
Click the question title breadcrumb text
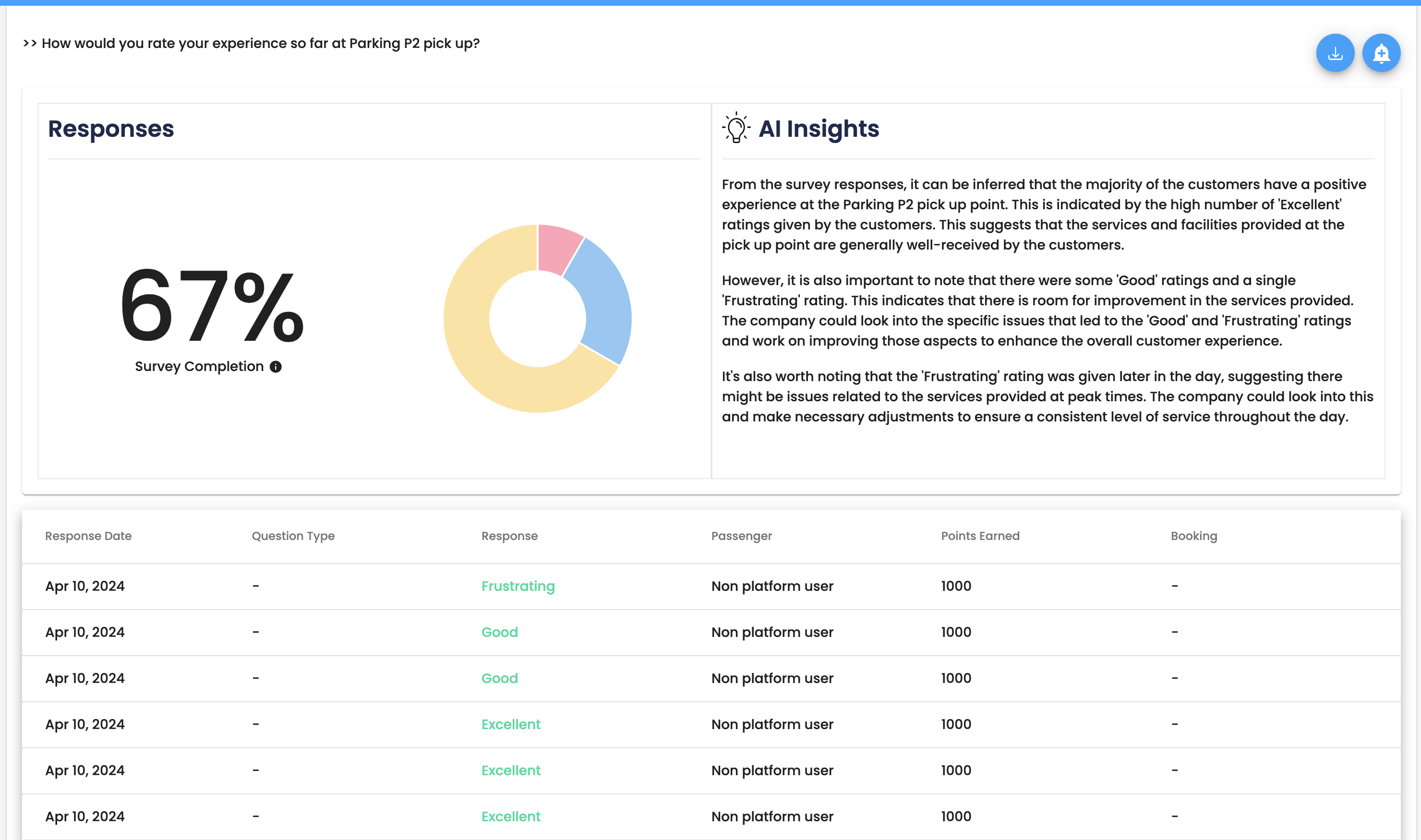tap(260, 44)
